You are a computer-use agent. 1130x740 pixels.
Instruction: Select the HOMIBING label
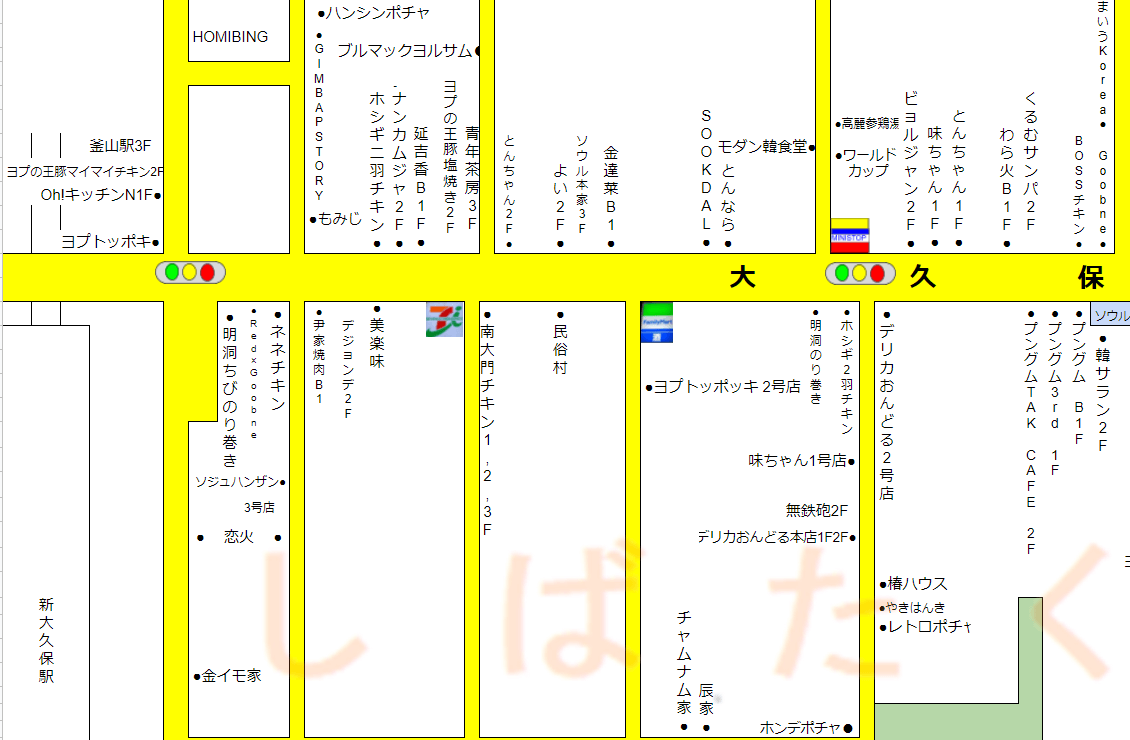230,37
